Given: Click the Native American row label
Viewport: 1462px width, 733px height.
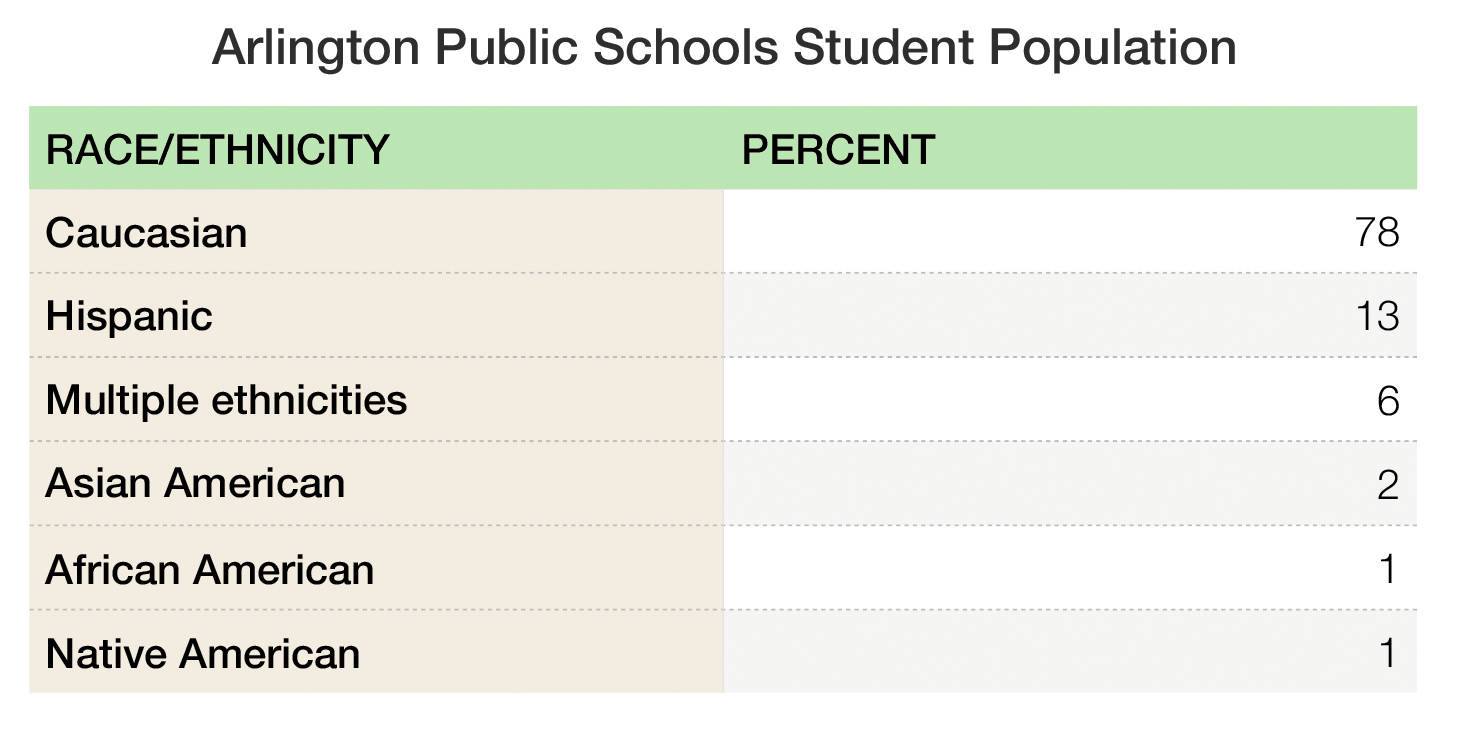Looking at the screenshot, I should [x=203, y=654].
